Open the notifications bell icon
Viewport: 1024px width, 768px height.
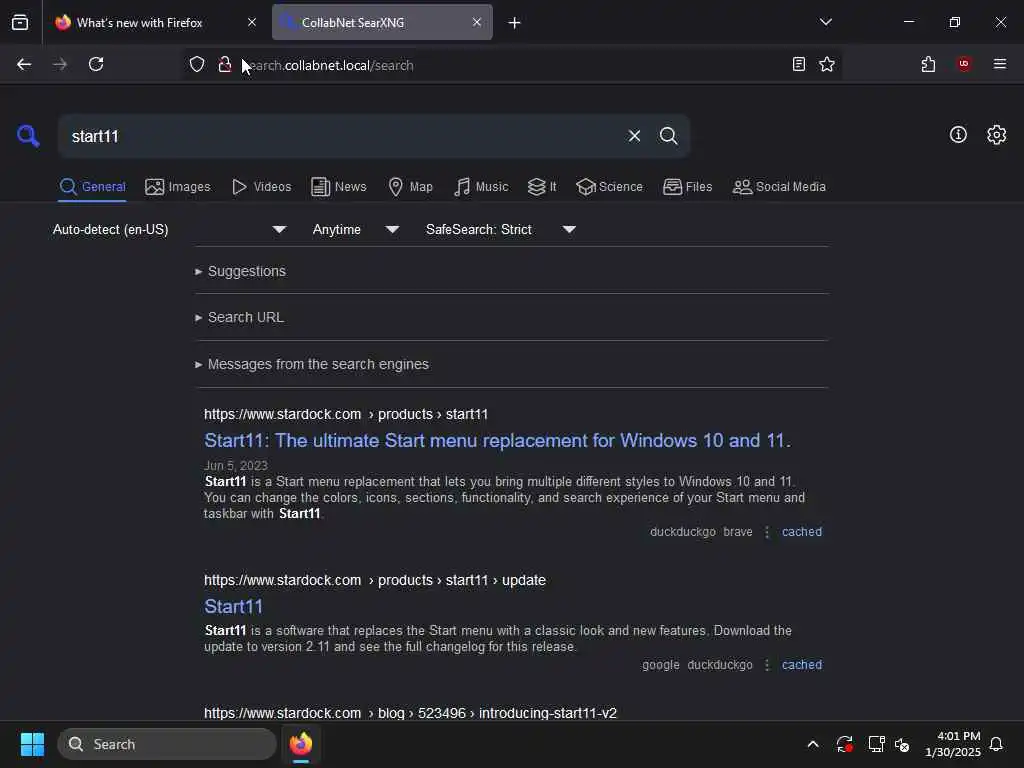[996, 744]
